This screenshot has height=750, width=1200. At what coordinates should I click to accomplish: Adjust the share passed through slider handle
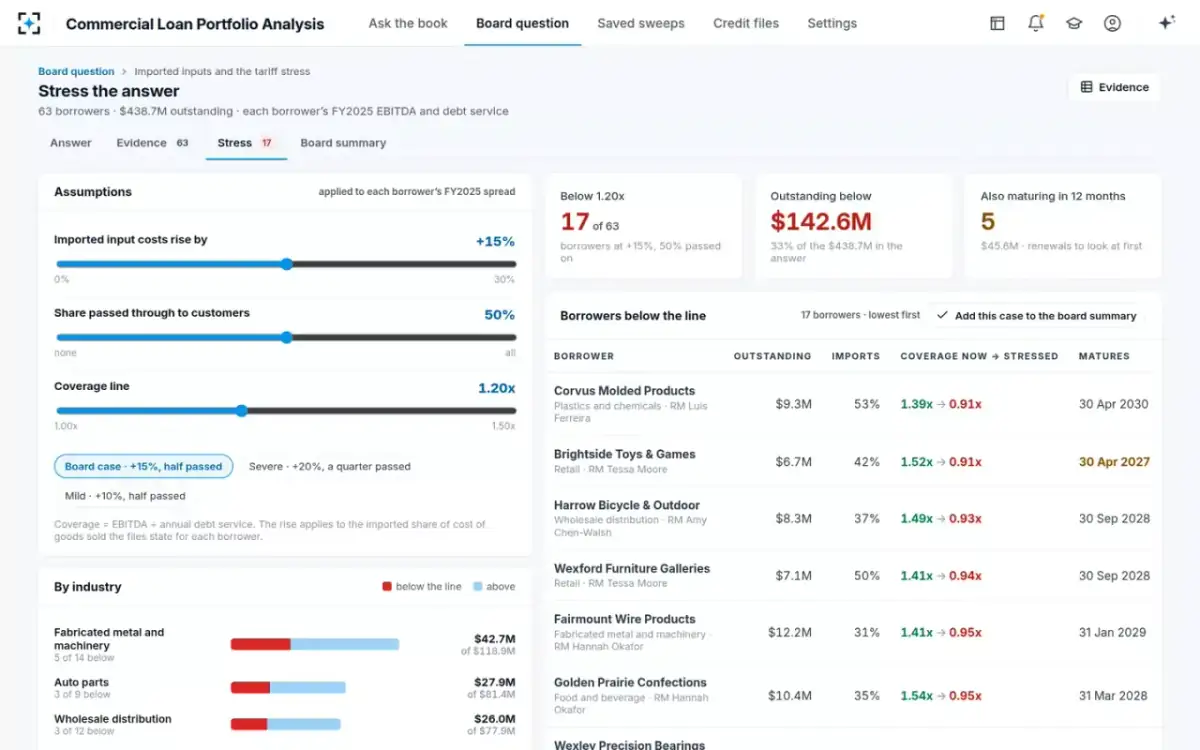tap(286, 338)
